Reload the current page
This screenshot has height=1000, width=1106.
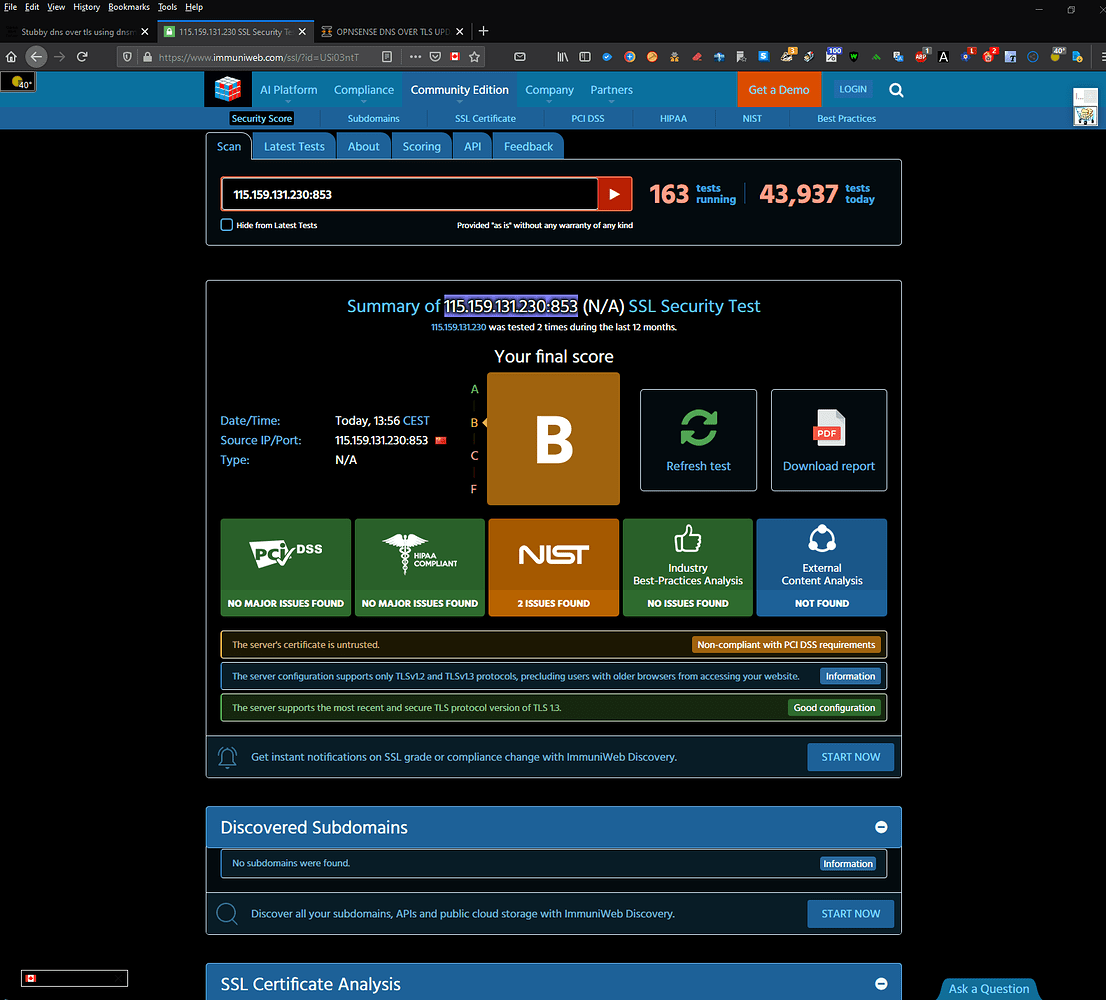83,57
